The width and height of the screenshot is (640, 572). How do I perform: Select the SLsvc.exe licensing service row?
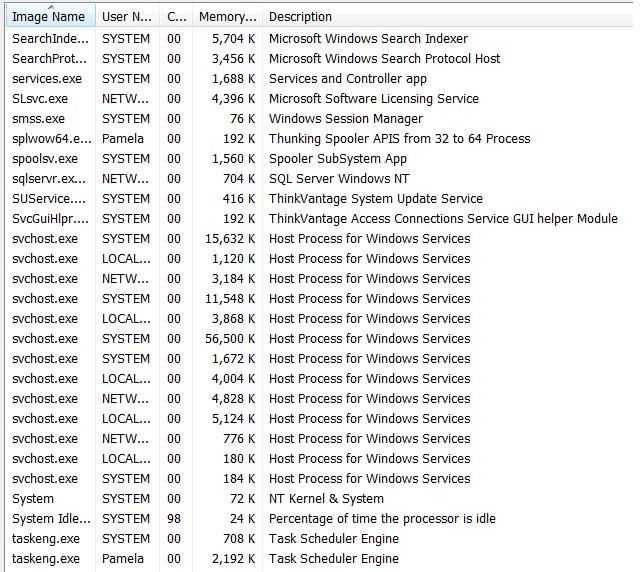(40, 99)
